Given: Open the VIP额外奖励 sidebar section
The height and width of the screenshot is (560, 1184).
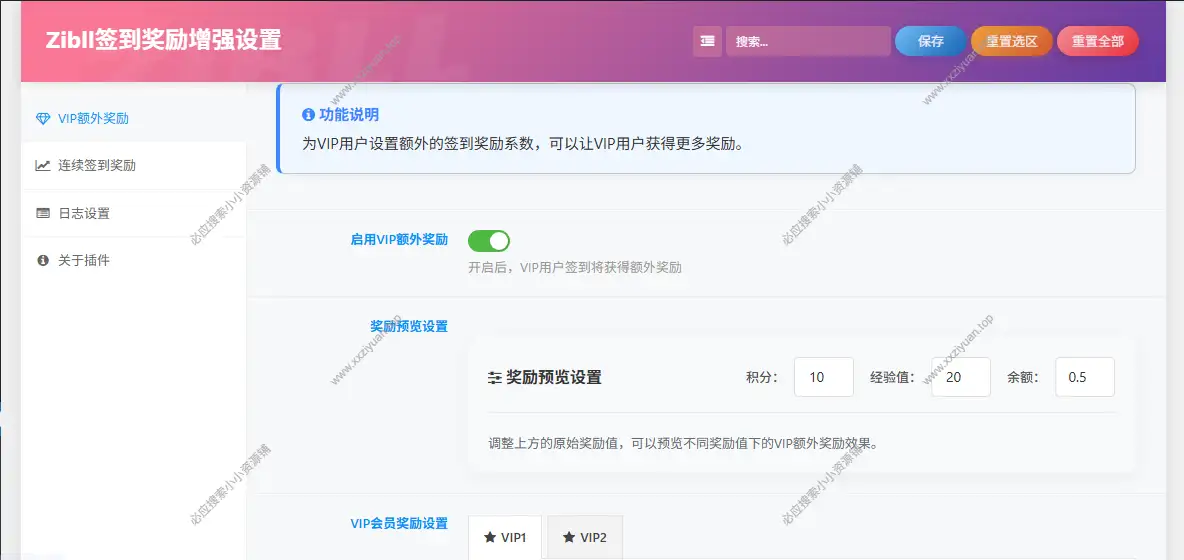Looking at the screenshot, I should pyautogui.click(x=93, y=118).
